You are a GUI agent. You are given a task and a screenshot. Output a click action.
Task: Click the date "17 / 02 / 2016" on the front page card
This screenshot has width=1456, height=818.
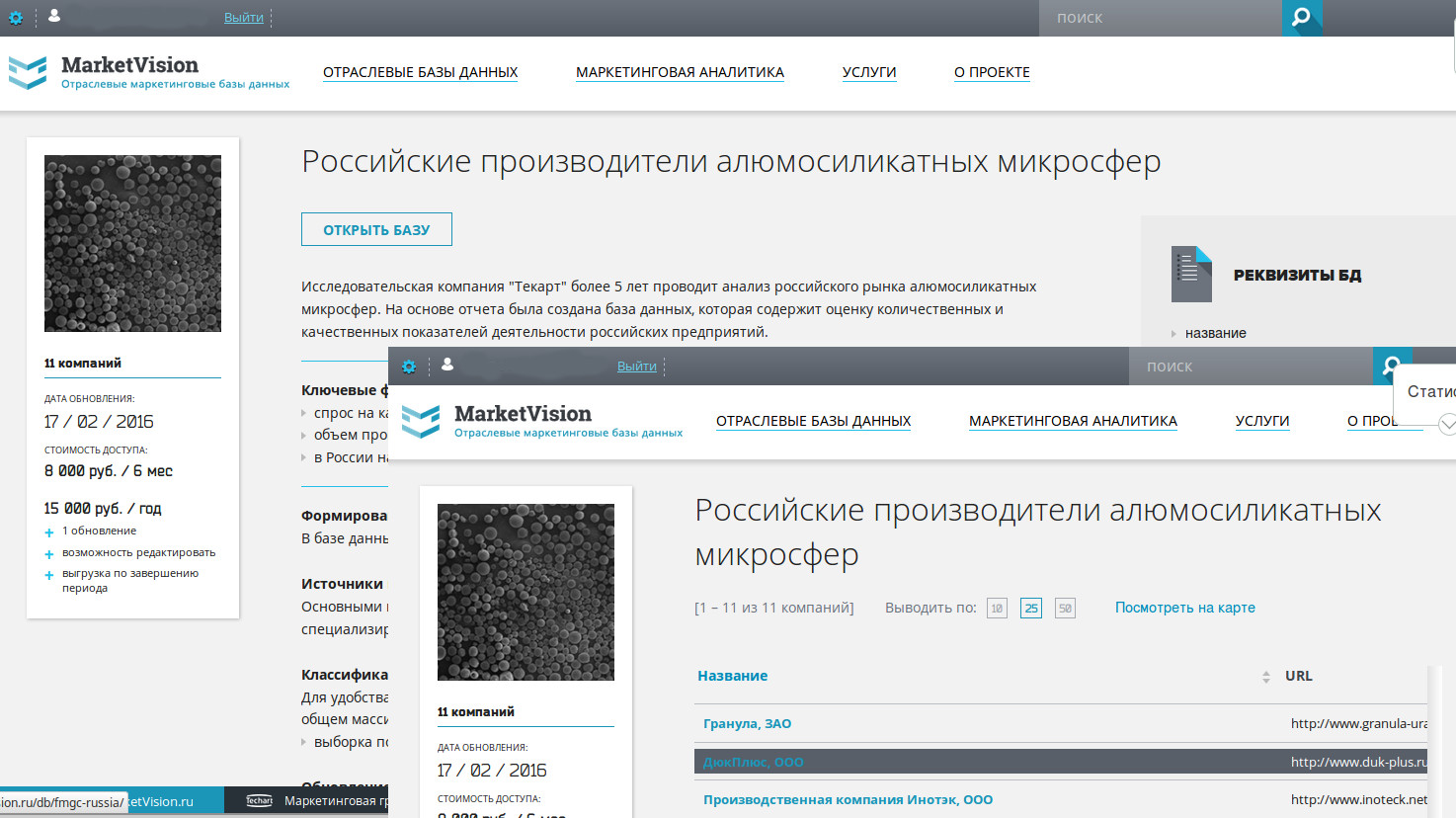492,771
